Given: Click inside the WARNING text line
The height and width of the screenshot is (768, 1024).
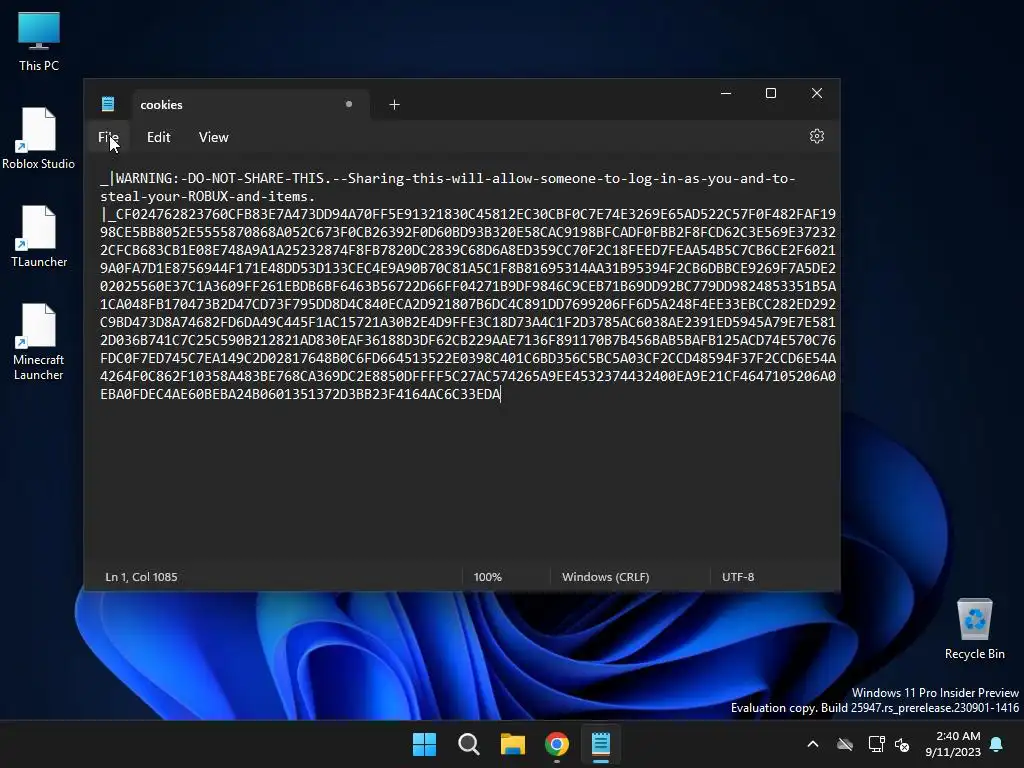Looking at the screenshot, I should pyautogui.click(x=448, y=178).
